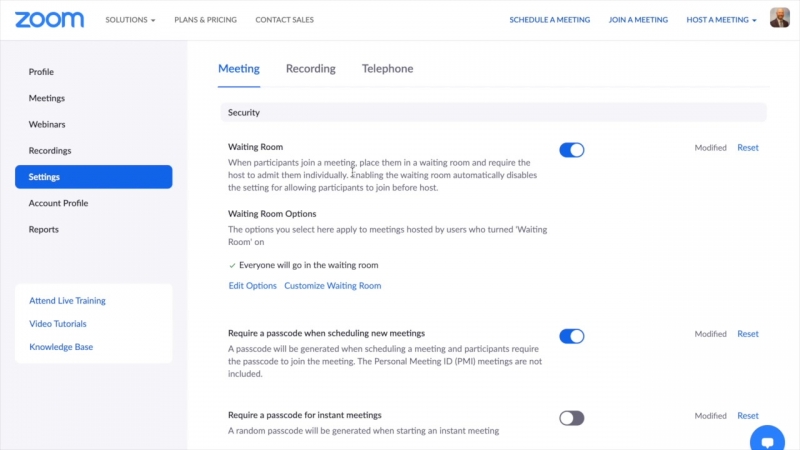
Task: Open the chat help bubble
Action: click(x=767, y=439)
